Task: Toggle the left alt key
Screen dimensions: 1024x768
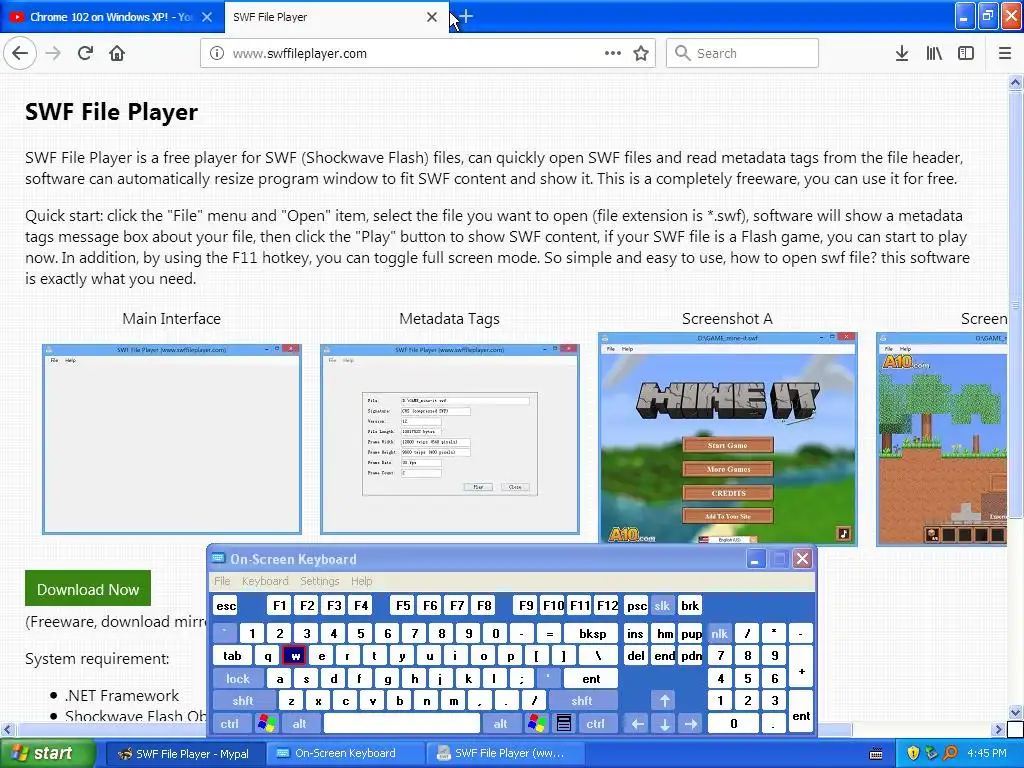Action: (300, 724)
